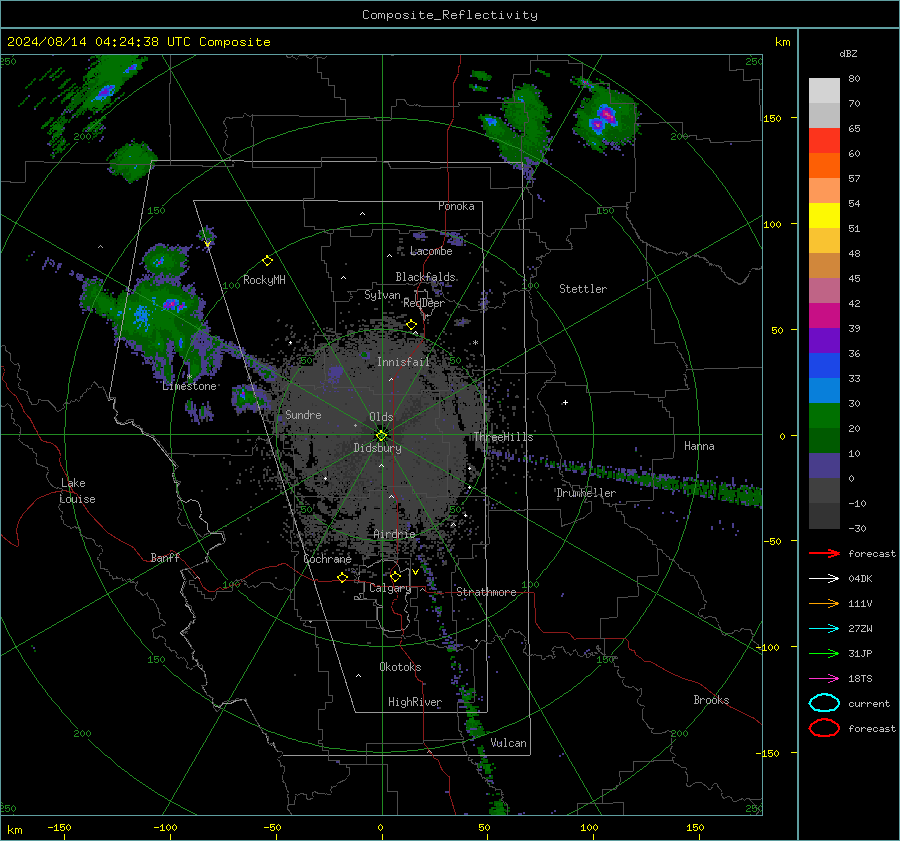Click the Hanna label
900x841 pixels.
point(699,446)
